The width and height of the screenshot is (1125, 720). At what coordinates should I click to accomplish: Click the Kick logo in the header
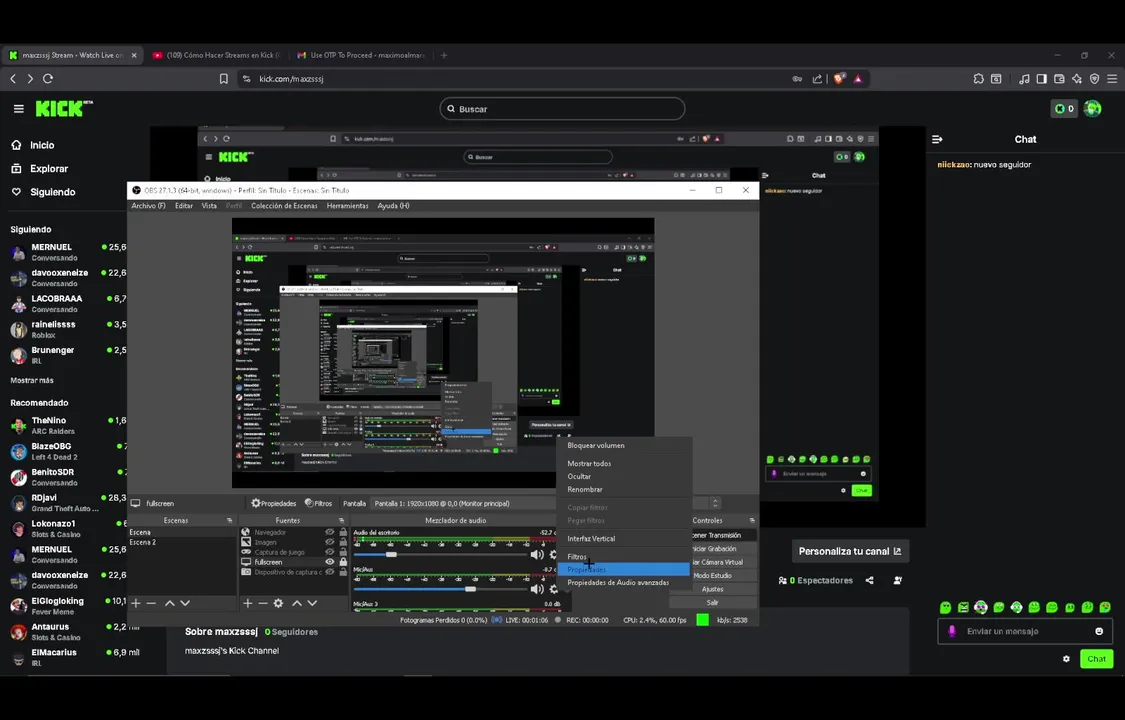[64, 108]
